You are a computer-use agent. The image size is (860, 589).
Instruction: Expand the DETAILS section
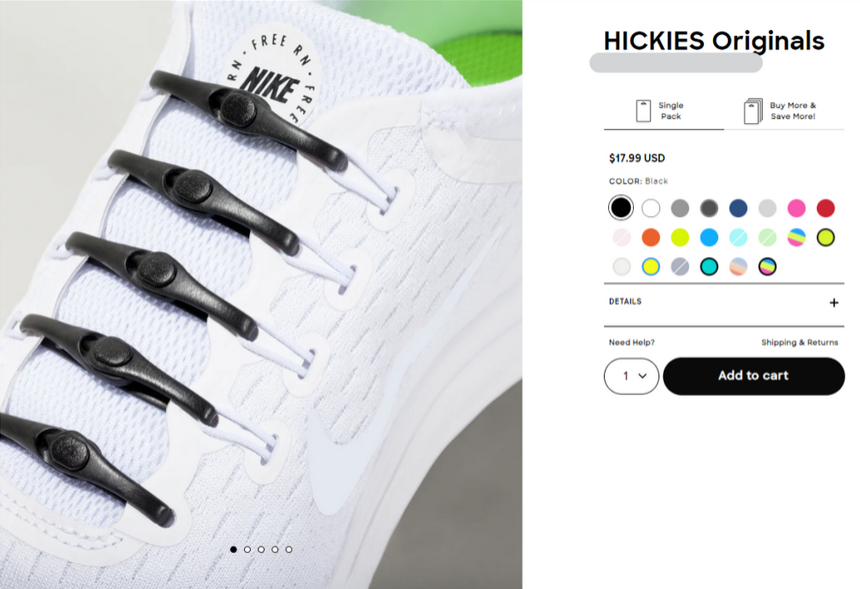coord(723,302)
